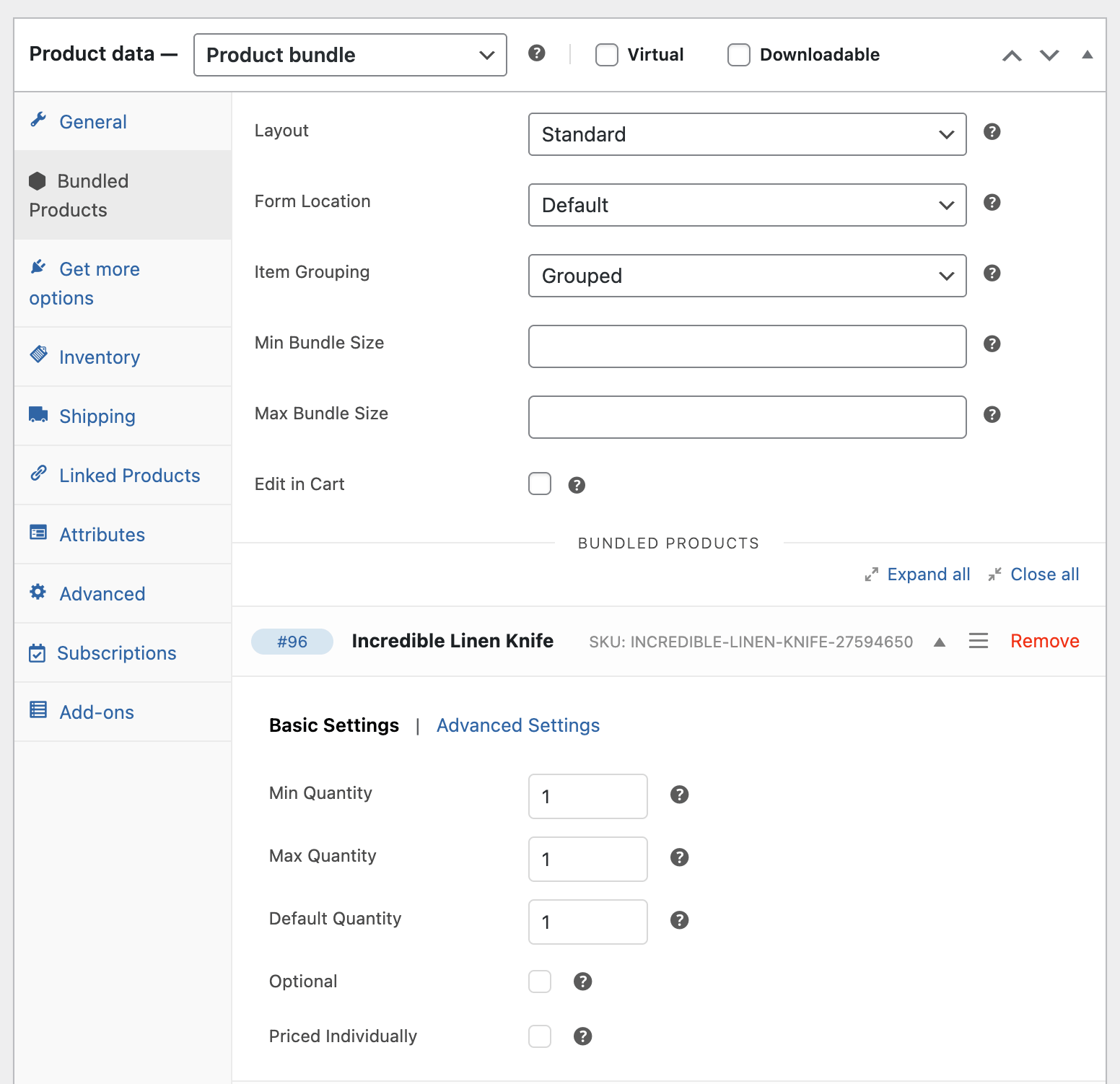1120x1084 pixels.
Task: Click the help icon next to product type
Action: coord(536,53)
